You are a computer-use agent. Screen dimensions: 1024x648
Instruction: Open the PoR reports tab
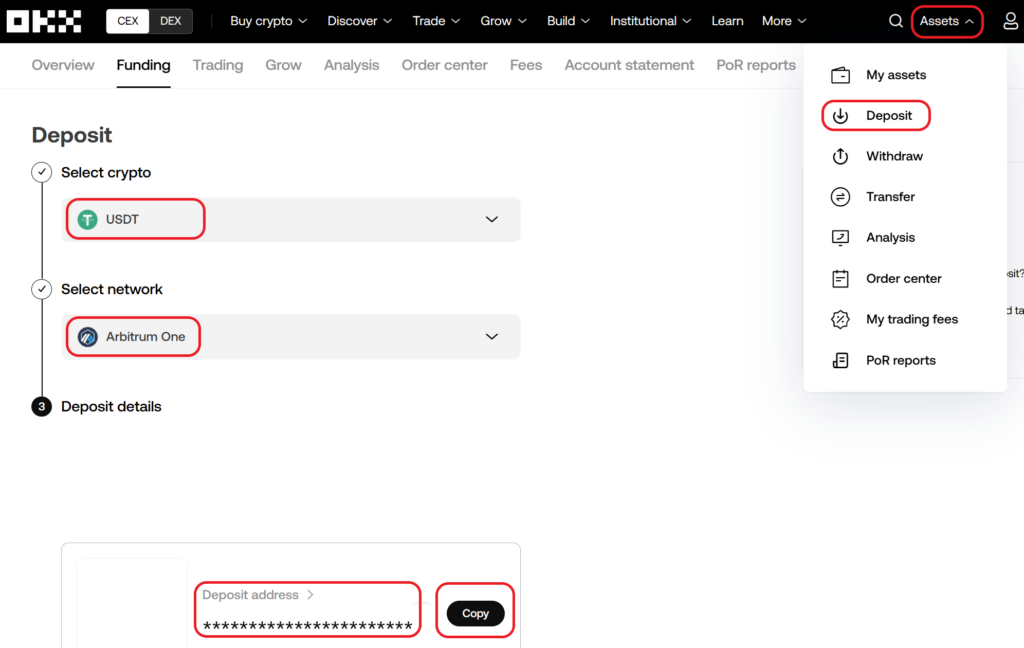pos(756,65)
